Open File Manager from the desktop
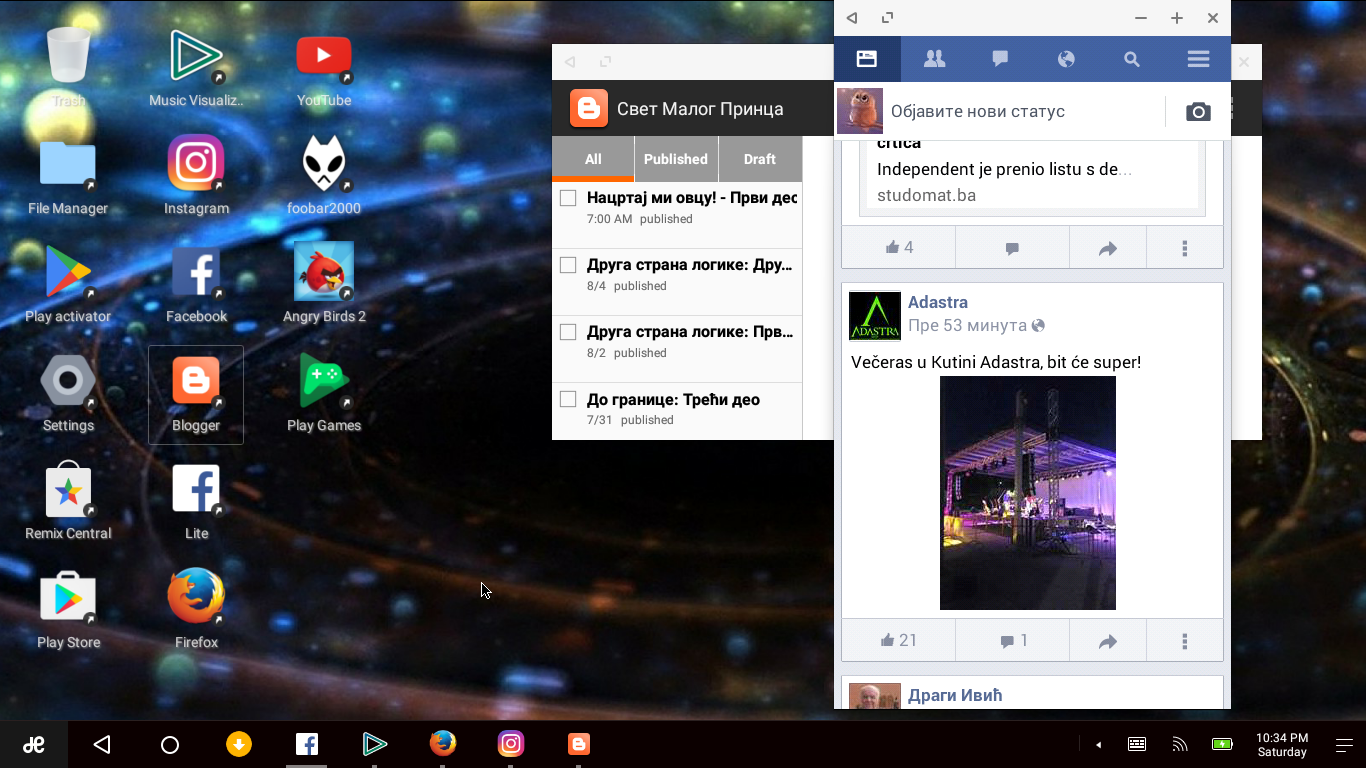1366x768 pixels. click(x=68, y=175)
